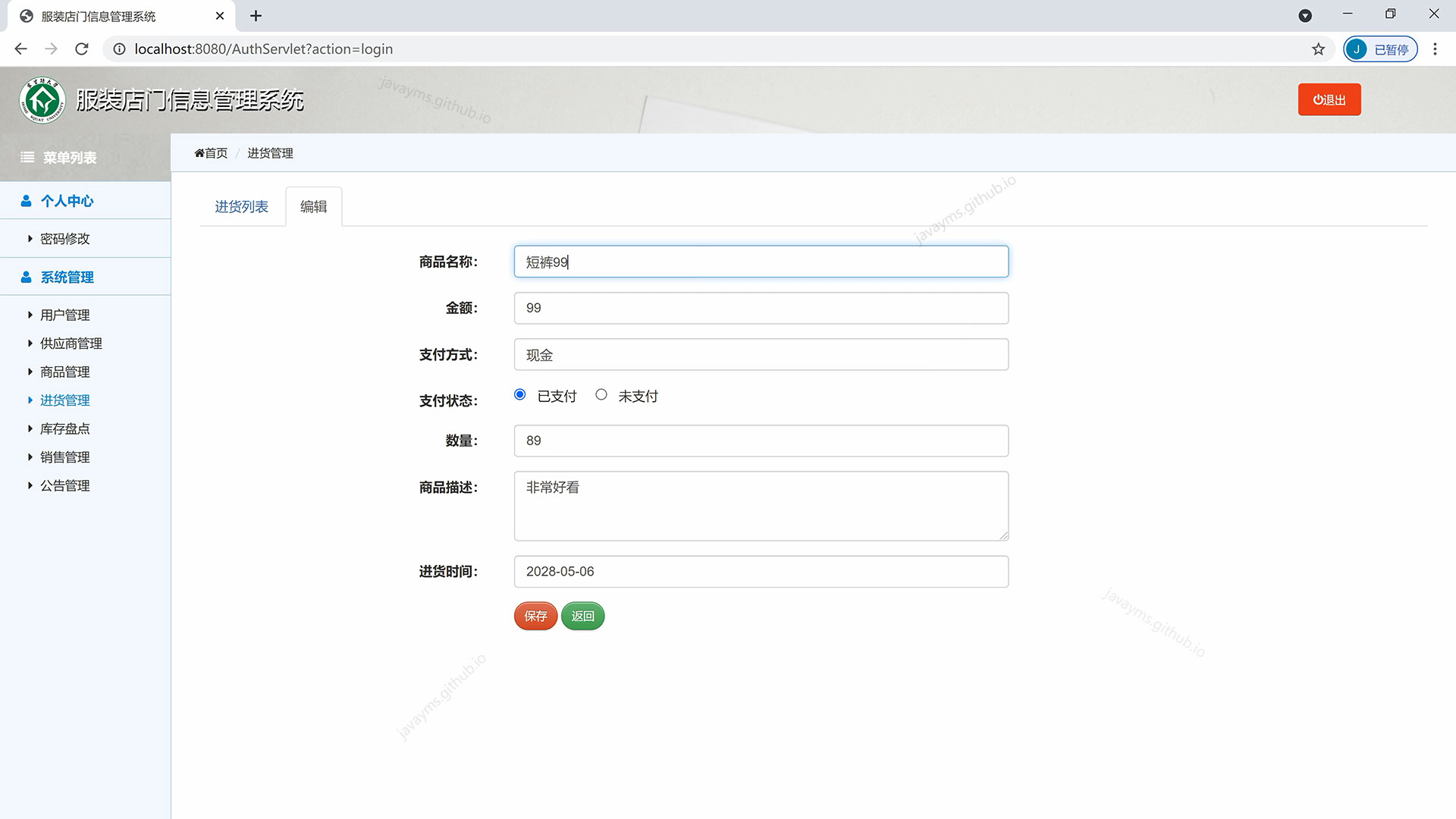Viewport: 1456px width, 819px height.
Task: Expand 公告管理 arrow in sidebar
Action: click(30, 485)
